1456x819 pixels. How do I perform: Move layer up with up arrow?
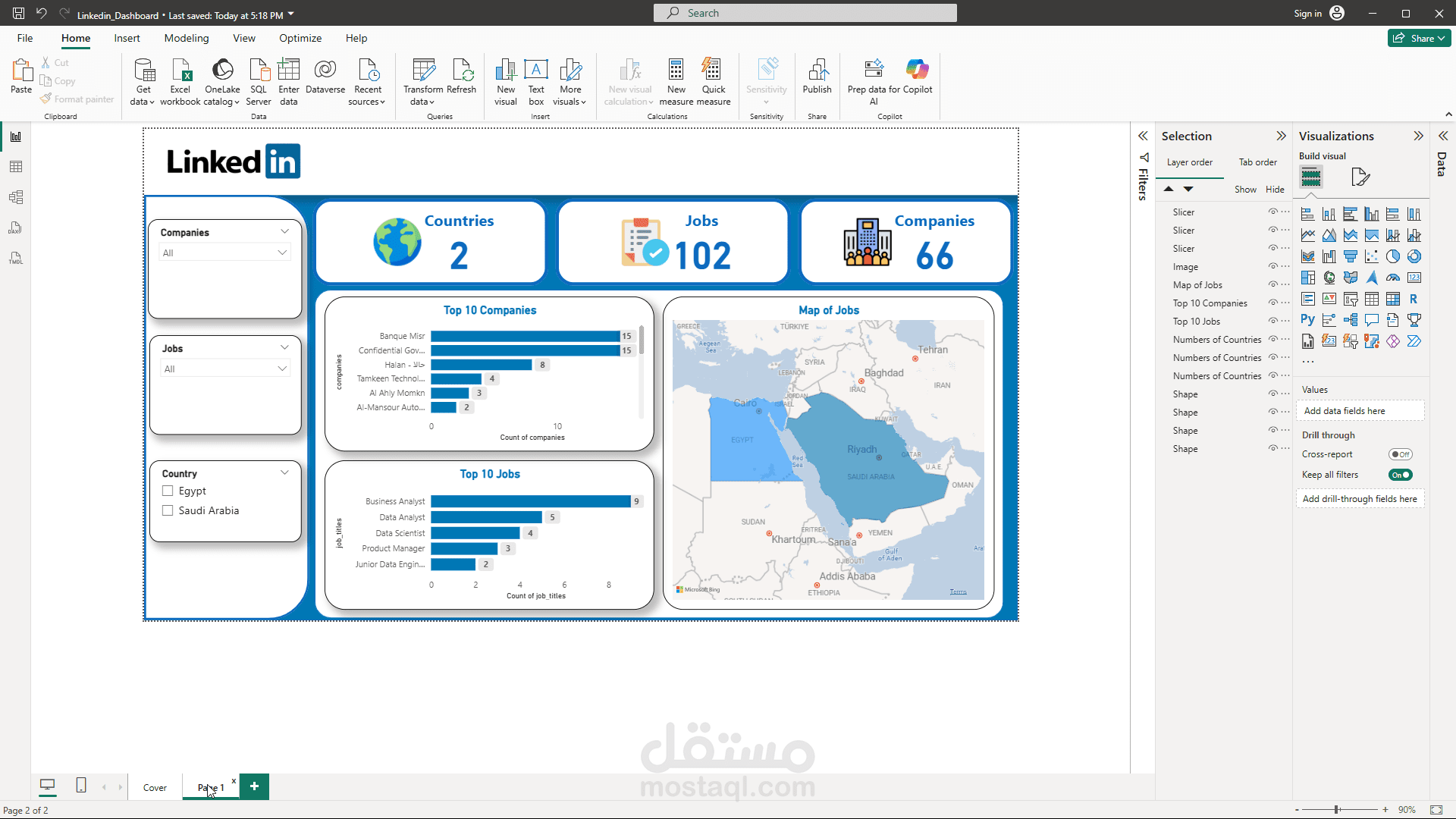[x=1169, y=189]
